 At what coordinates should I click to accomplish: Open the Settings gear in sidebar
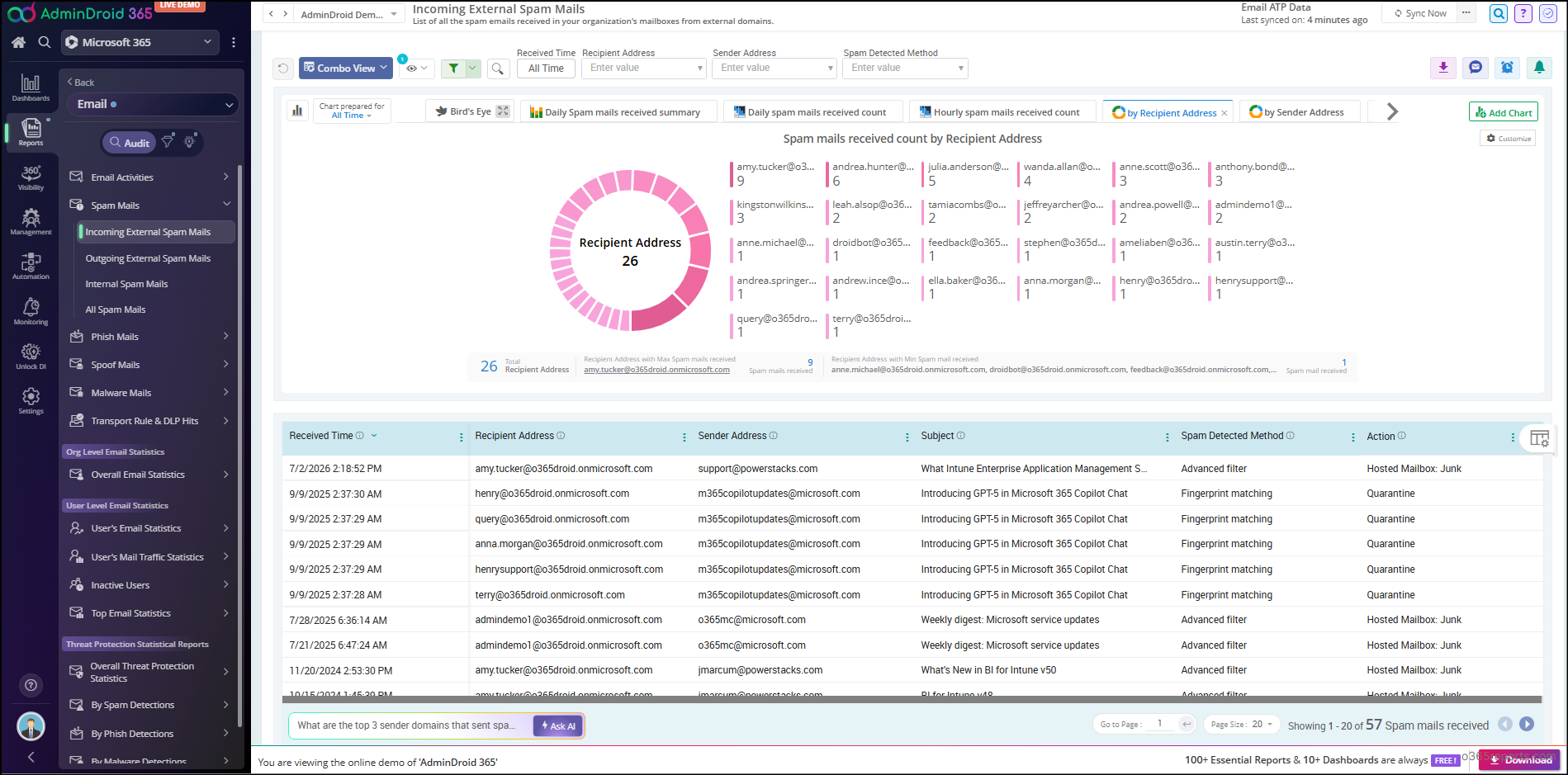pyautogui.click(x=31, y=400)
